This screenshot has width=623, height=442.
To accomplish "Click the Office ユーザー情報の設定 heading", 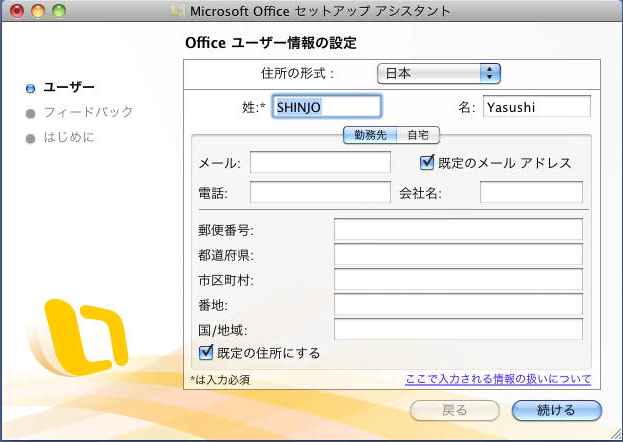I will 271,43.
